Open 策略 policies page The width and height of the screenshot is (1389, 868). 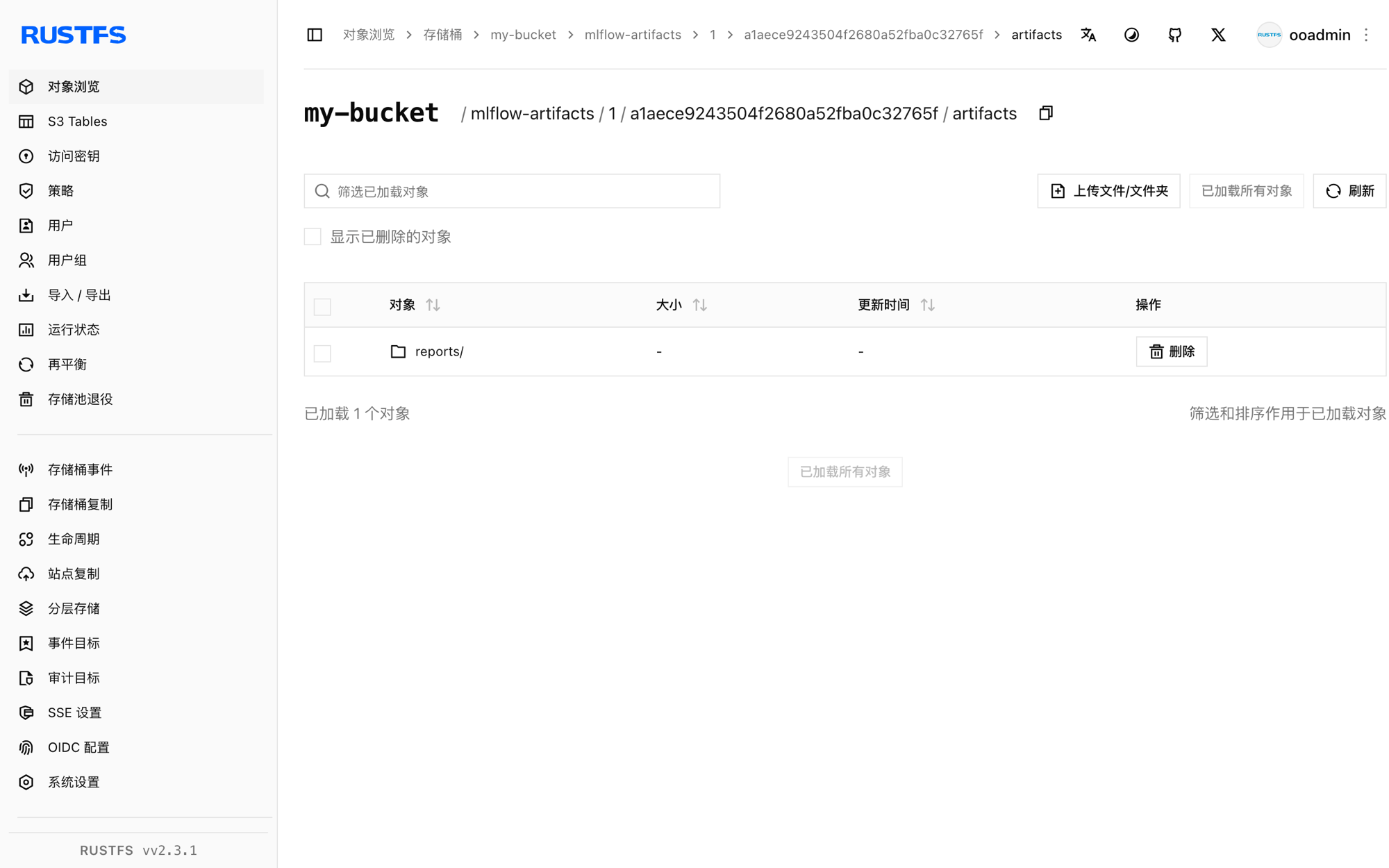click(x=136, y=191)
